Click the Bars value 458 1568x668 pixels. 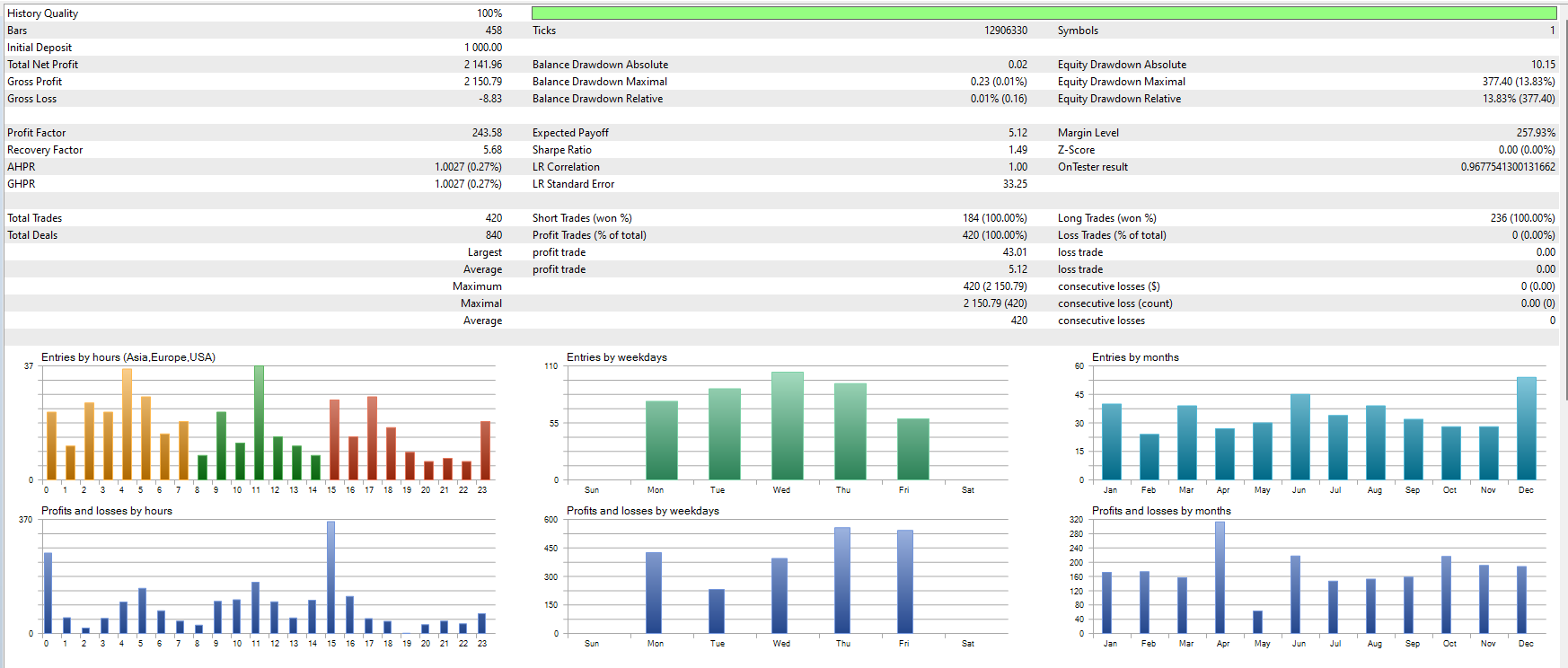click(x=494, y=31)
